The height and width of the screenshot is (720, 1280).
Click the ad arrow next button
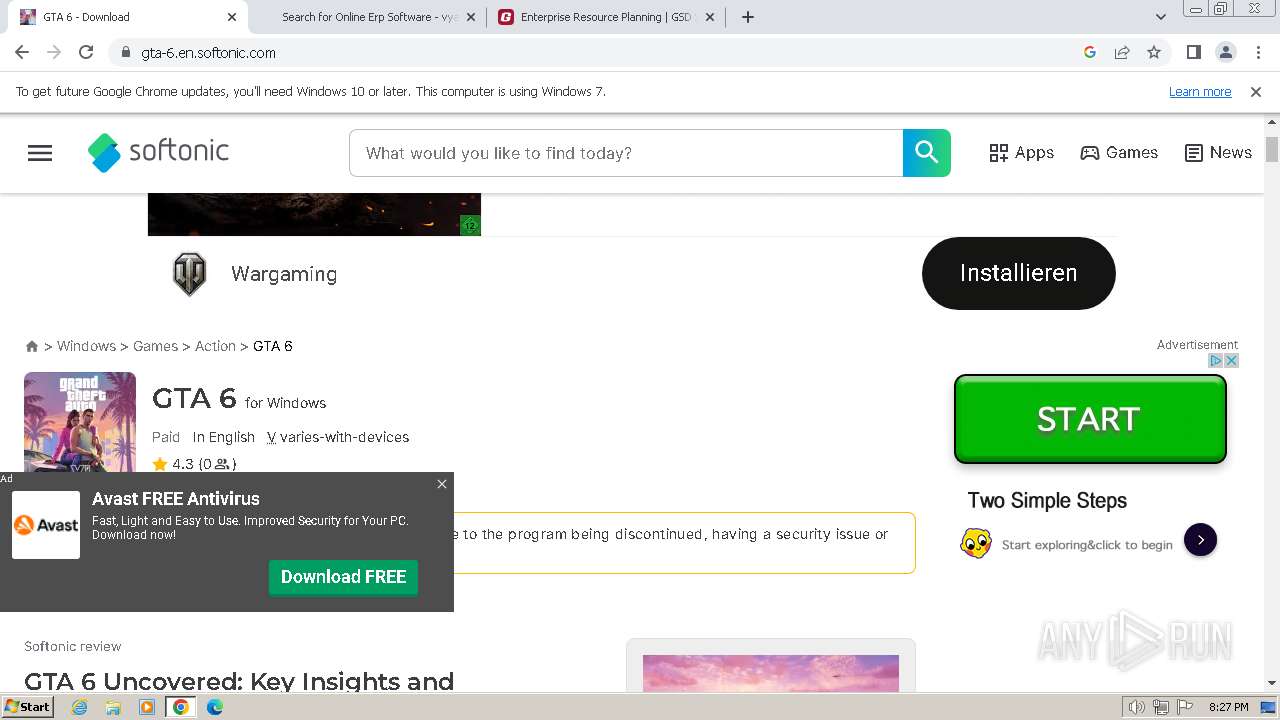point(1200,540)
